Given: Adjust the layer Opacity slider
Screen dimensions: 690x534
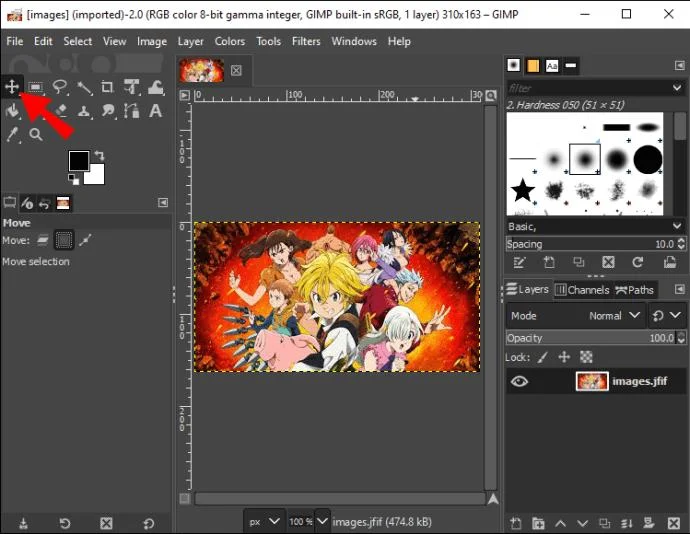Looking at the screenshot, I should click(591, 338).
